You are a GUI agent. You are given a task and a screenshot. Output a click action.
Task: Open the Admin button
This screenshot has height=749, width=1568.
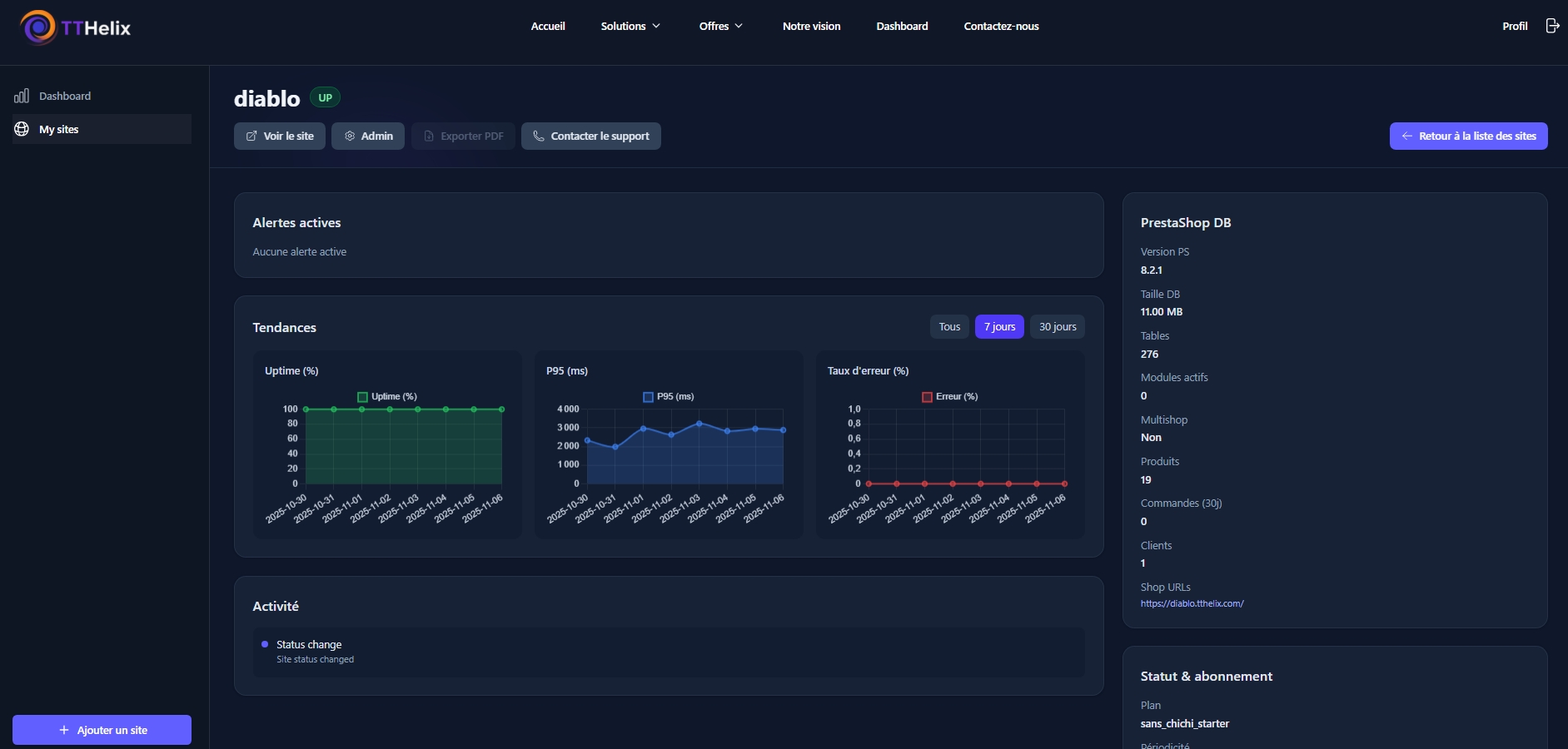pyautogui.click(x=368, y=136)
